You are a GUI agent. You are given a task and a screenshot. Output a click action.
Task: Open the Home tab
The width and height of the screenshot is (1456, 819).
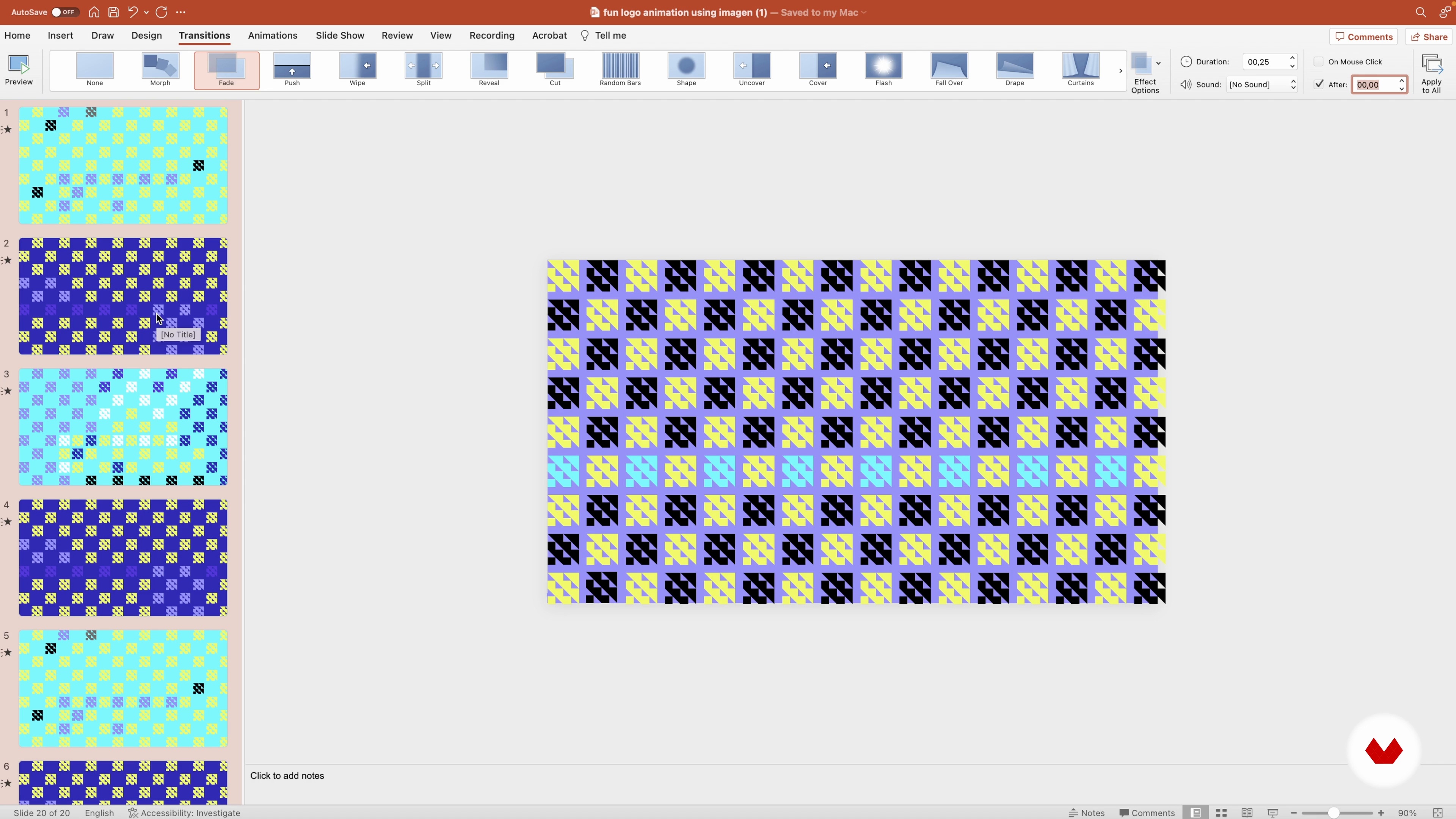pos(17,36)
